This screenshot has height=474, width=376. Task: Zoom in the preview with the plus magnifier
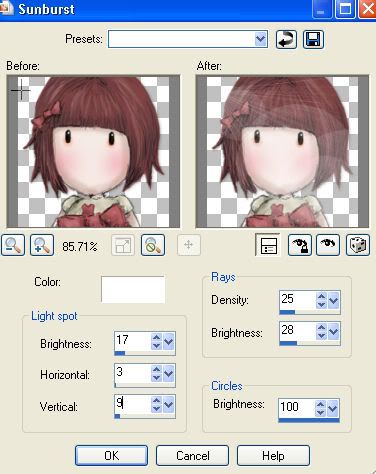pos(42,245)
